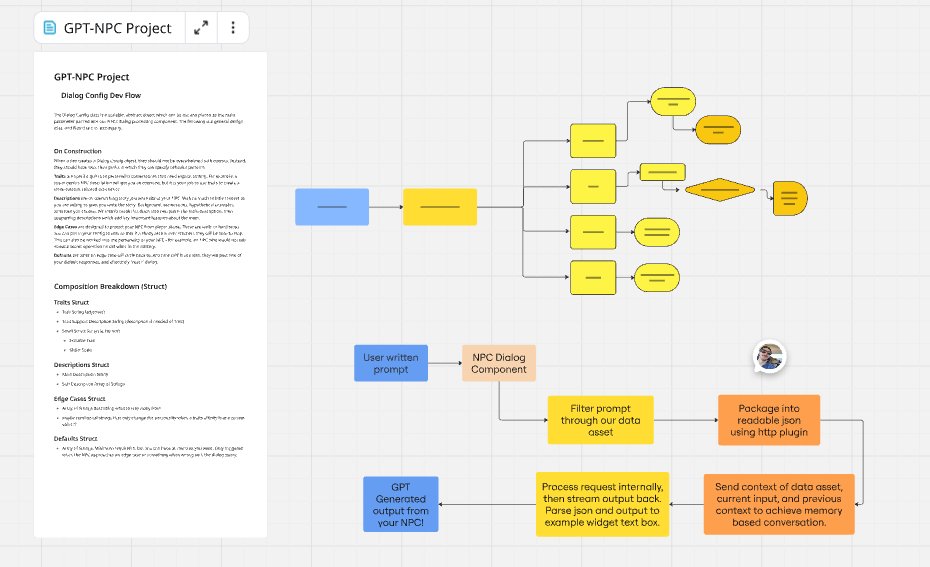930x567 pixels.
Task: Click the orange-yellow diamond decision shape
Action: pyautogui.click(x=719, y=190)
